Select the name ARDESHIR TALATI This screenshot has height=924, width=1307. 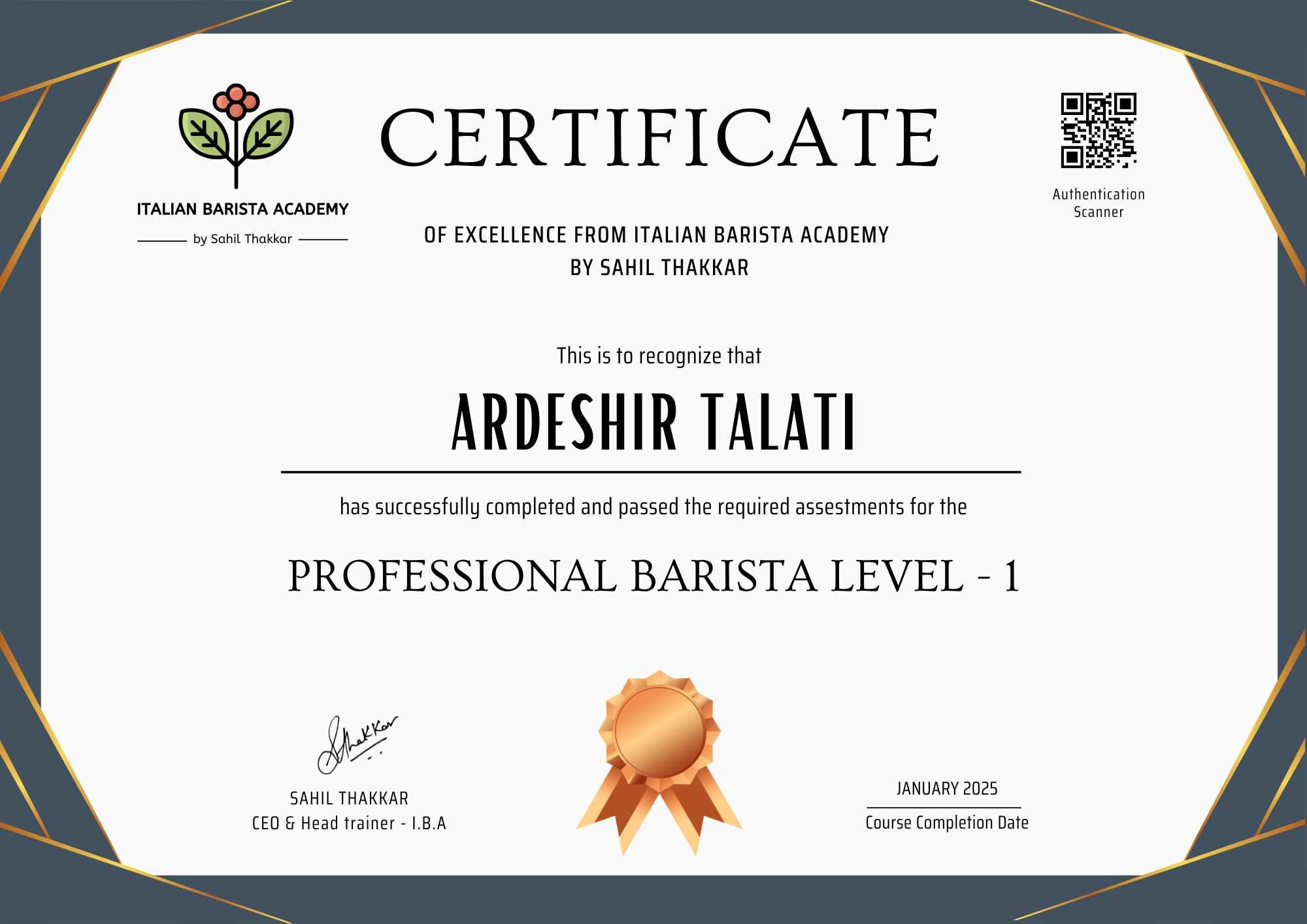click(x=653, y=423)
